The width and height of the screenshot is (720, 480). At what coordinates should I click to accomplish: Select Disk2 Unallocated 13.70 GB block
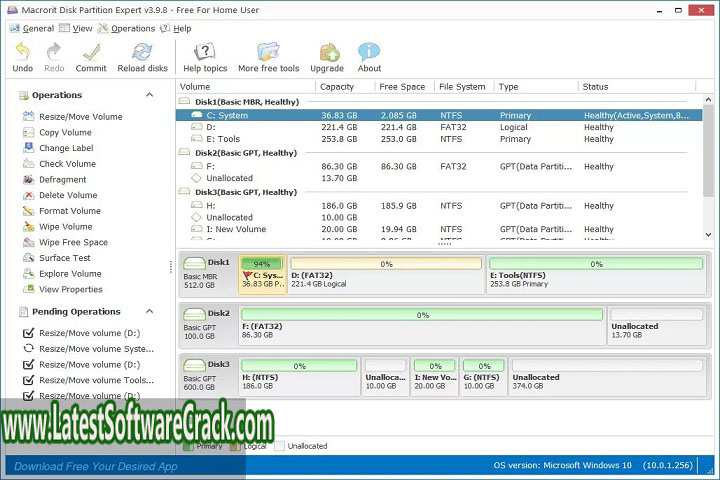click(x=657, y=325)
